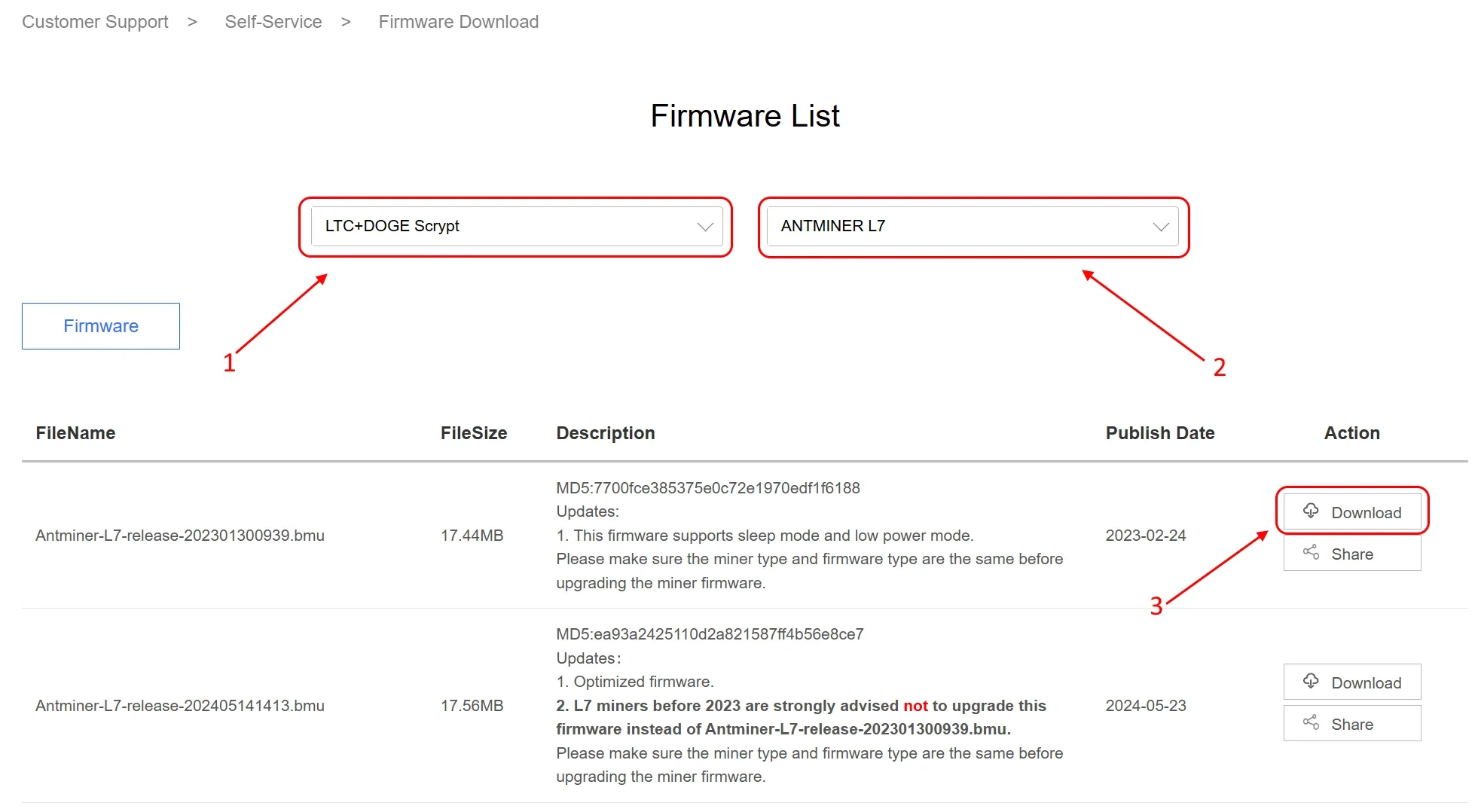Download the 17.44MB L7 firmware
Image resolution: width=1478 pixels, height=812 pixels.
1353,512
